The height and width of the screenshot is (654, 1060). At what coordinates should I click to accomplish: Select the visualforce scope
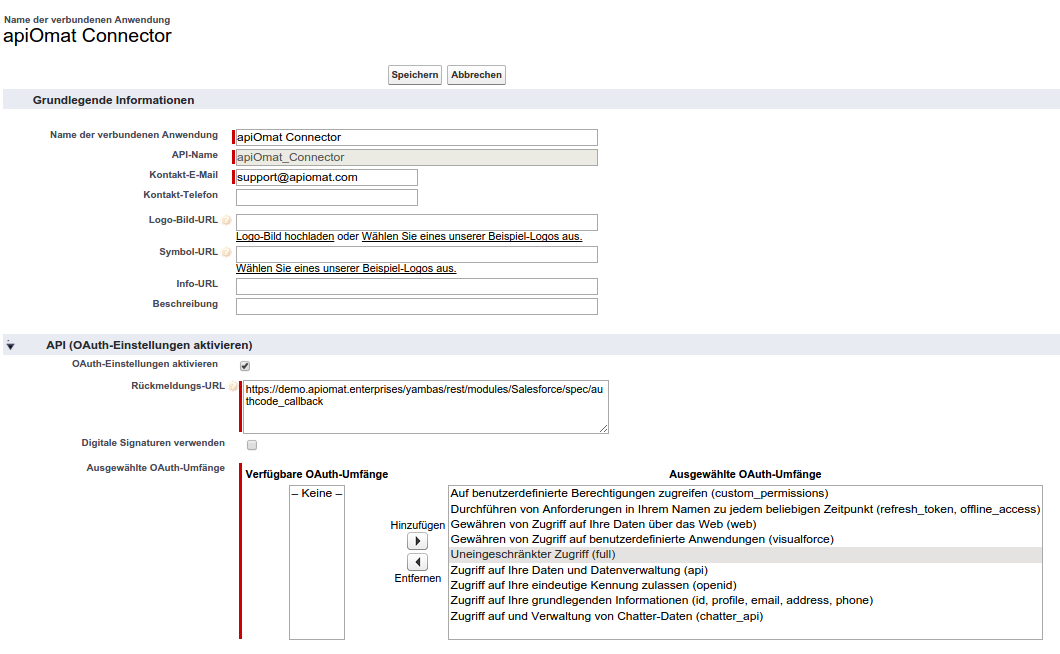point(745,539)
